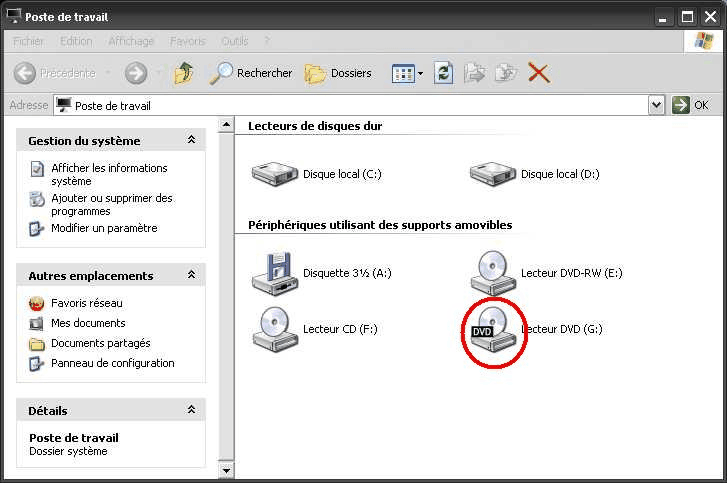The width and height of the screenshot is (727, 483).
Task: Open the Outils menu
Action: (x=235, y=42)
